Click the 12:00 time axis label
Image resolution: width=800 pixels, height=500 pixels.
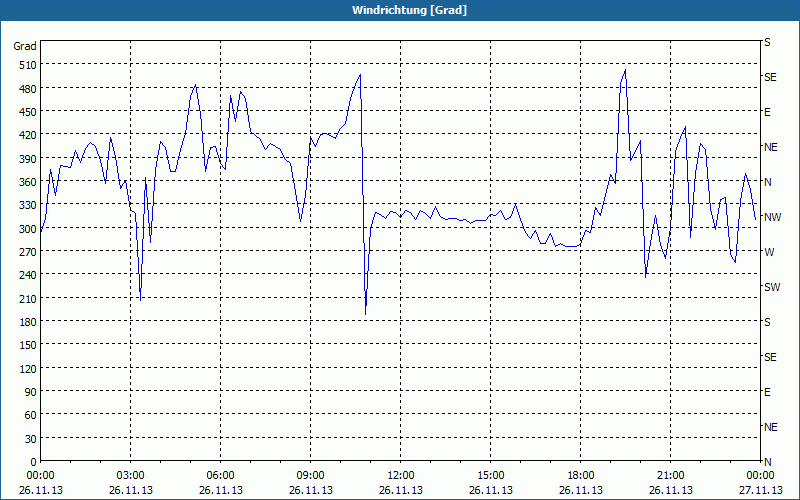point(401,476)
